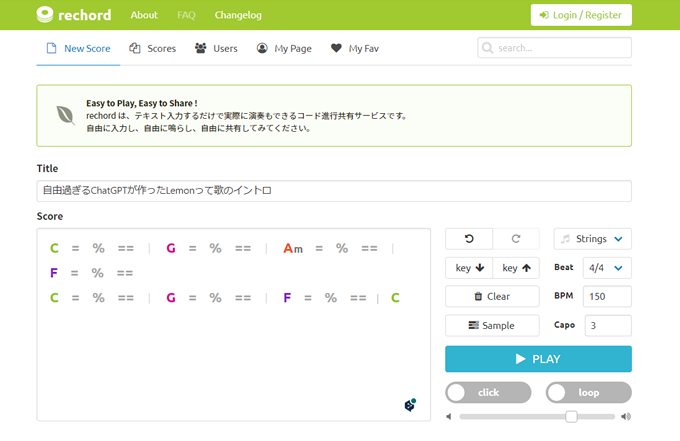Click the dark blue extension icon in score editor
This screenshot has height=441, width=680.
click(410, 405)
